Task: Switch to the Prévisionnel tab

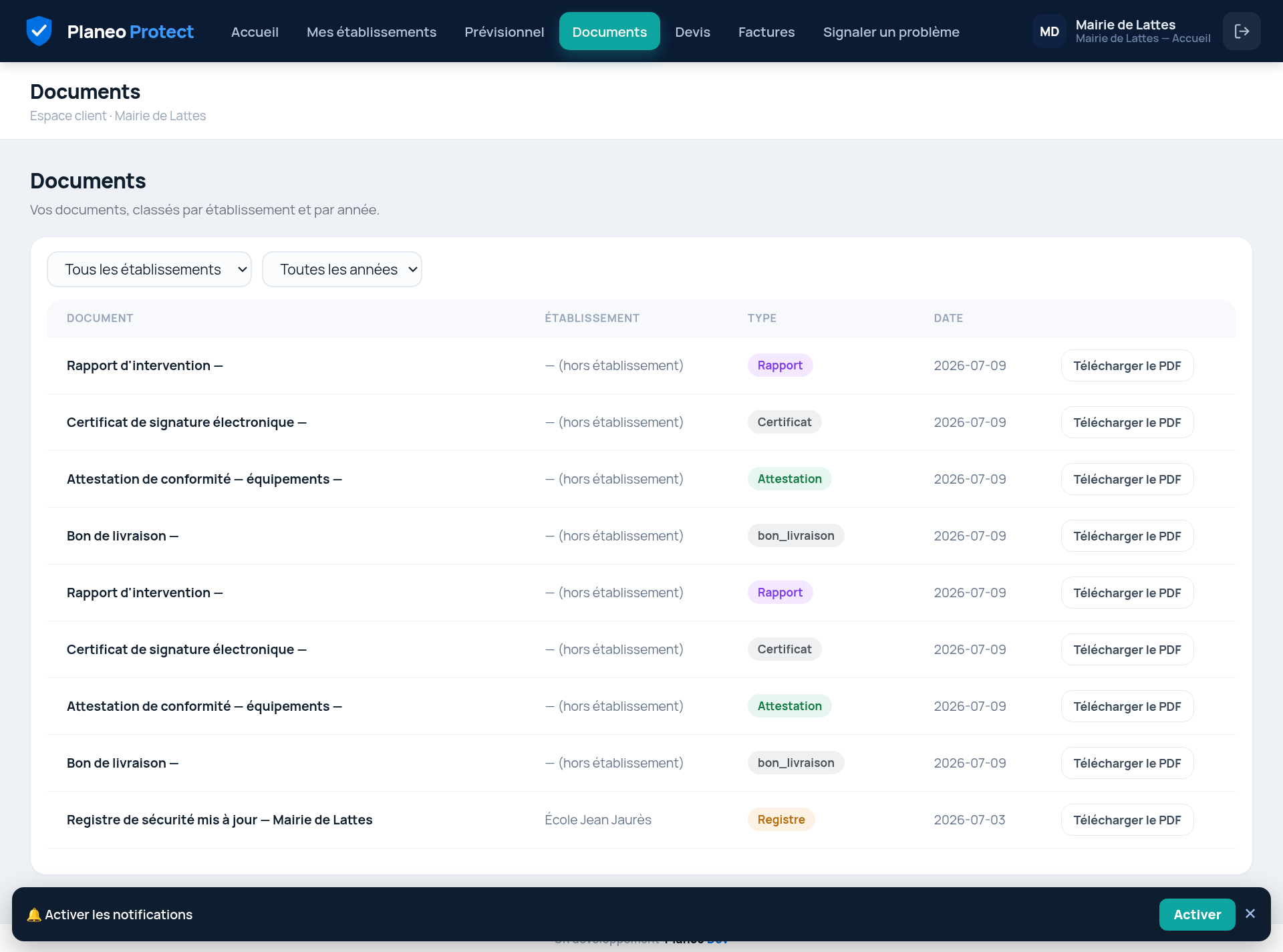Action: (505, 31)
